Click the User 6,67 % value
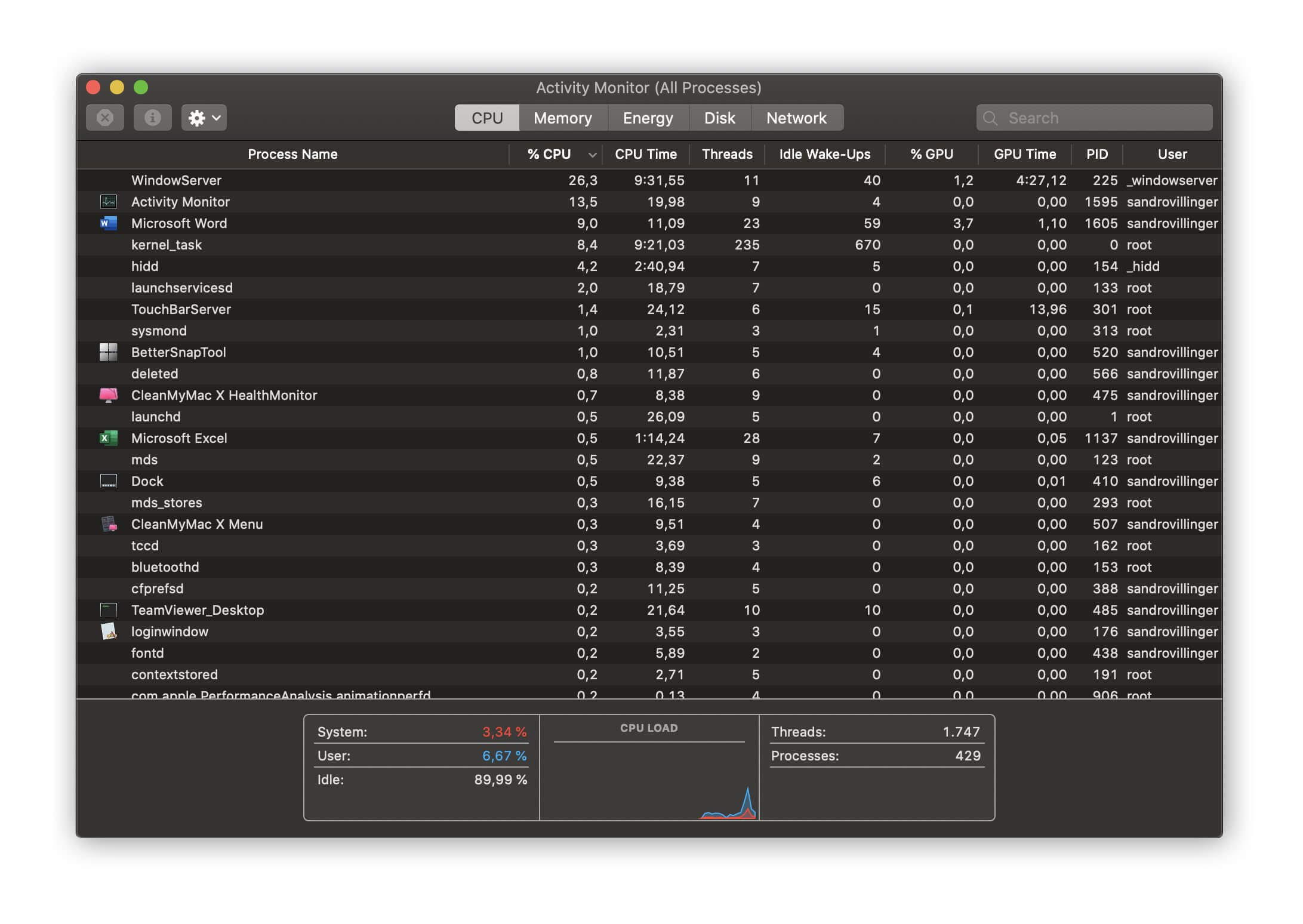The width and height of the screenshot is (1303, 924). 504,756
